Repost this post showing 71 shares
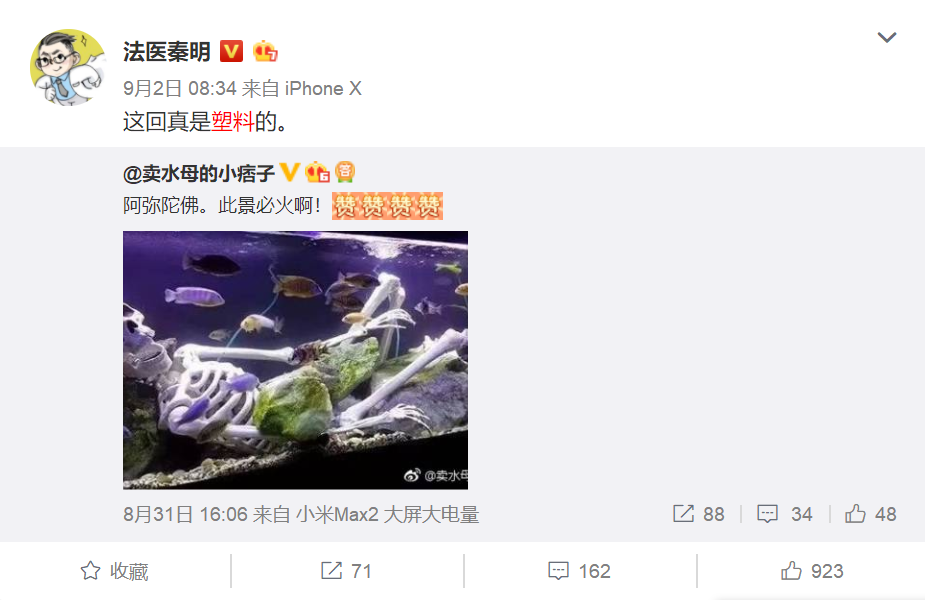The width and height of the screenshot is (925, 600). 346,571
